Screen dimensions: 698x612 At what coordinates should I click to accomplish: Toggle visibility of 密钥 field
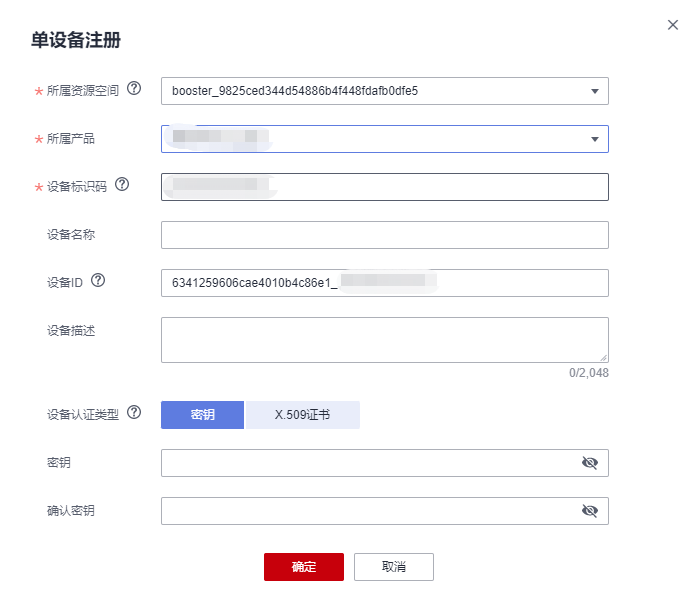coord(590,463)
